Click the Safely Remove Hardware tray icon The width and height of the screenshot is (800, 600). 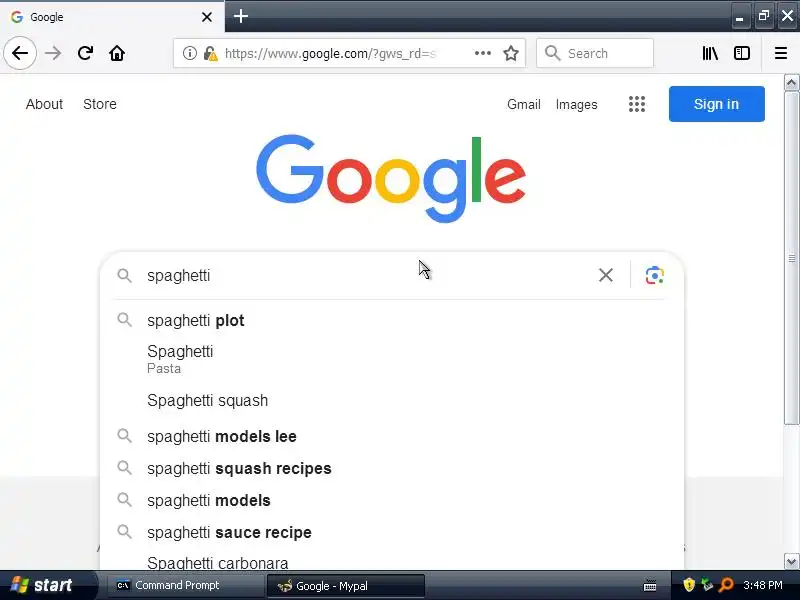click(x=707, y=585)
